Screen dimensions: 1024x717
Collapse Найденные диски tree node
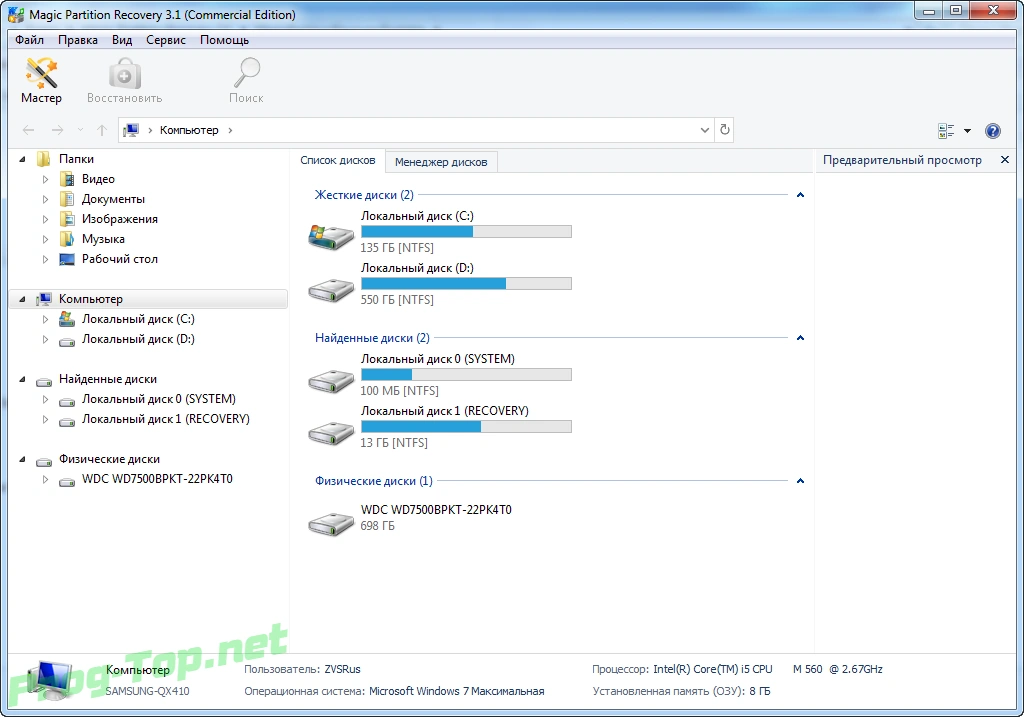[x=22, y=379]
